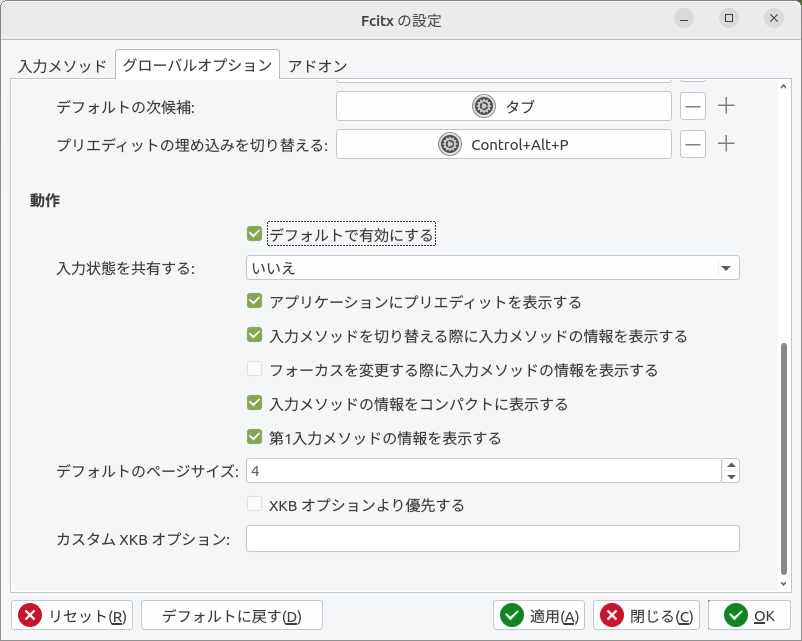802x641 pixels.
Task: Click the 閉じる button
Action: [646, 616]
